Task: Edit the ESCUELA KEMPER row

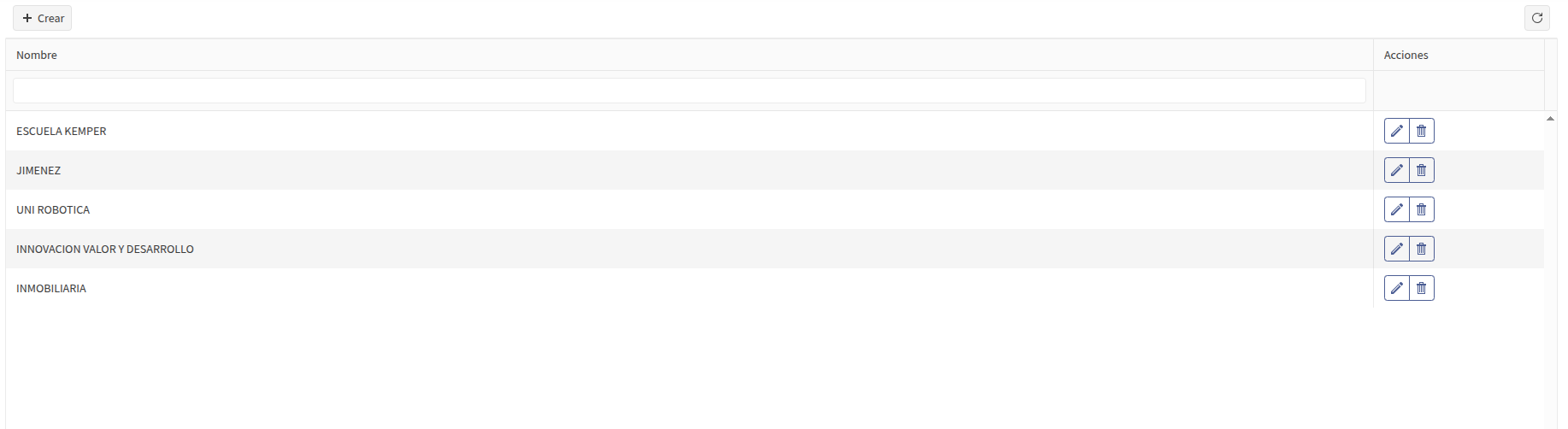Action: pyautogui.click(x=1397, y=131)
